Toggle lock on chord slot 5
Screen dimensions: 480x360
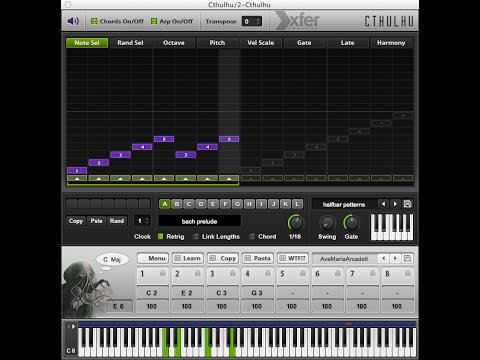302,273
